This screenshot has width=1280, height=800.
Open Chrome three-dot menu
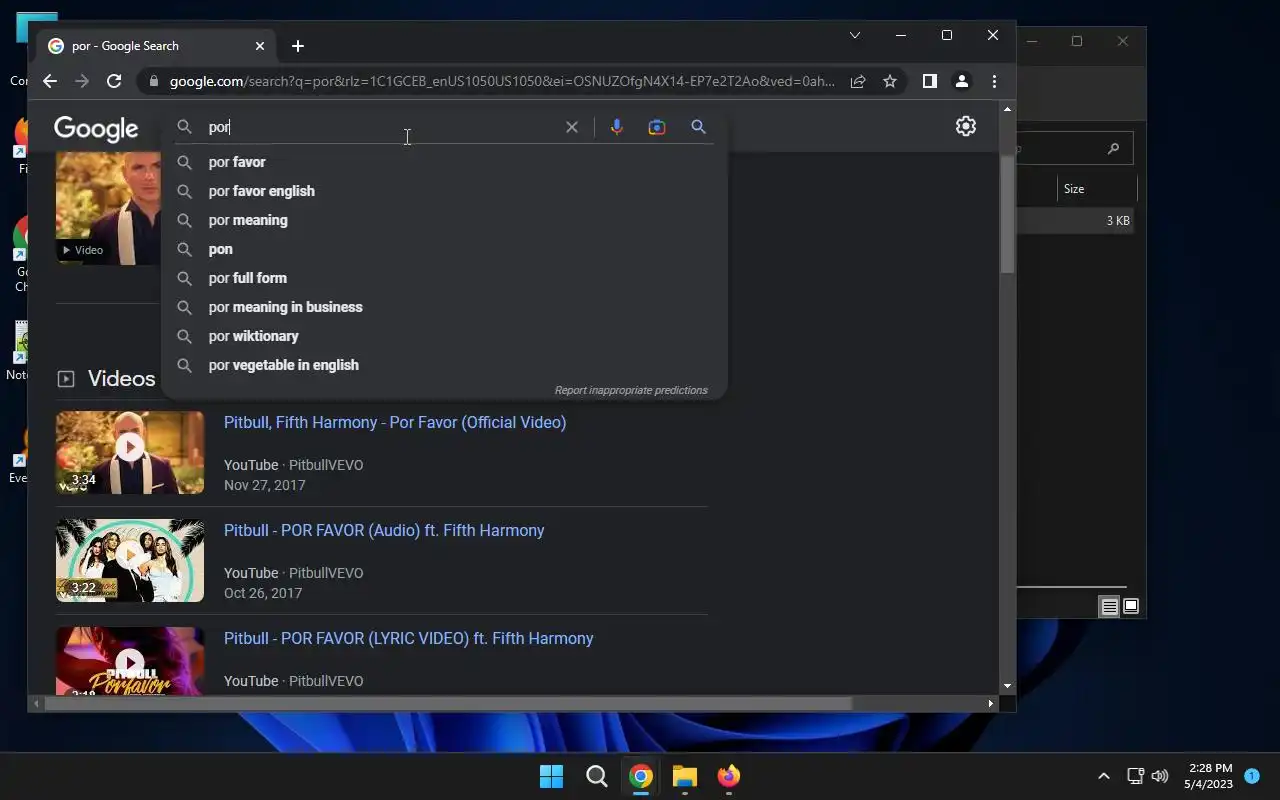[994, 81]
